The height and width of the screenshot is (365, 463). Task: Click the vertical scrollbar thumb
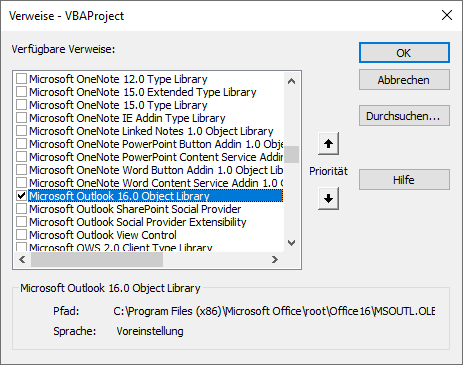click(291, 155)
